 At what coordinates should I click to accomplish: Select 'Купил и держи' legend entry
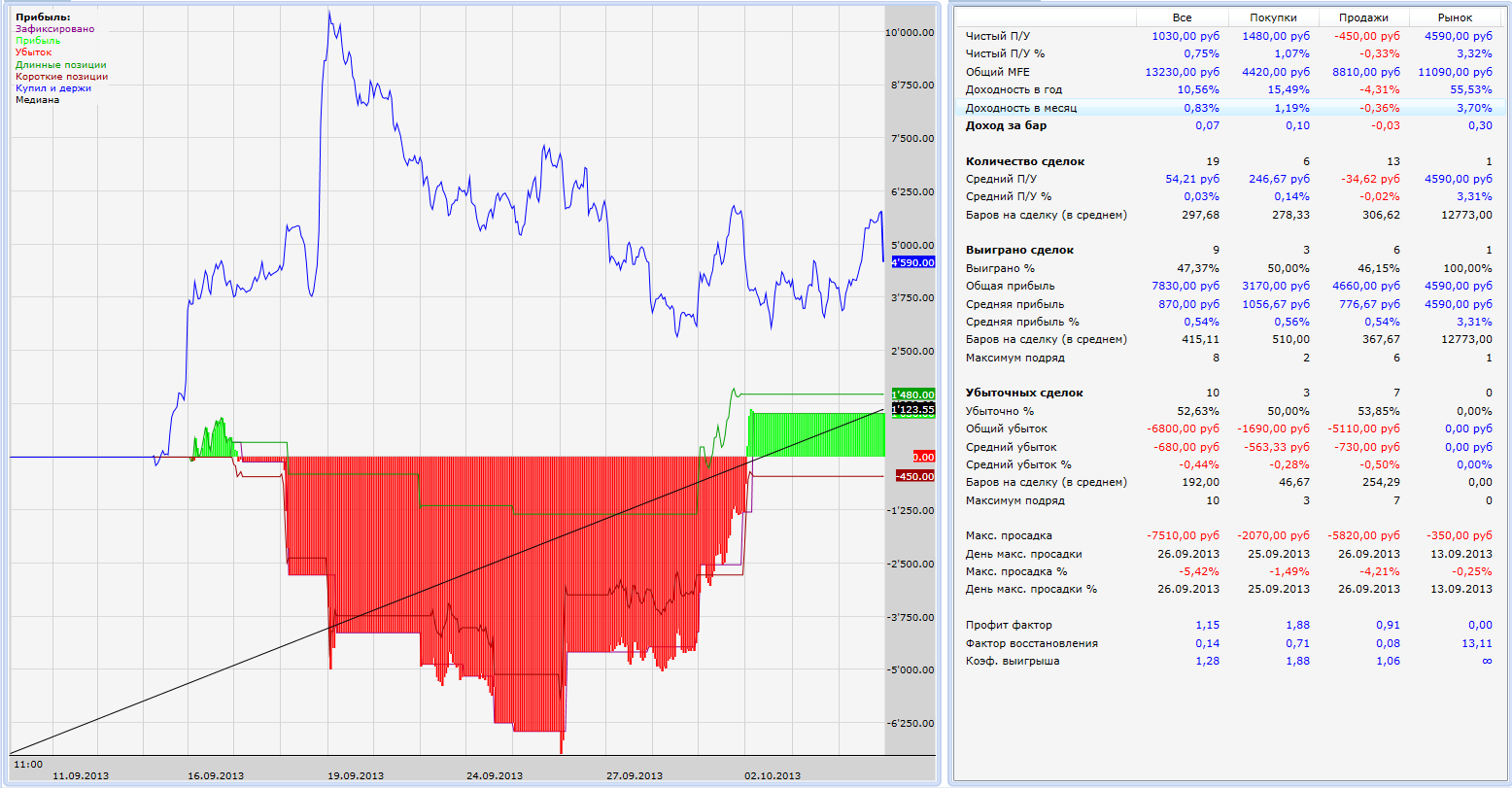click(52, 88)
